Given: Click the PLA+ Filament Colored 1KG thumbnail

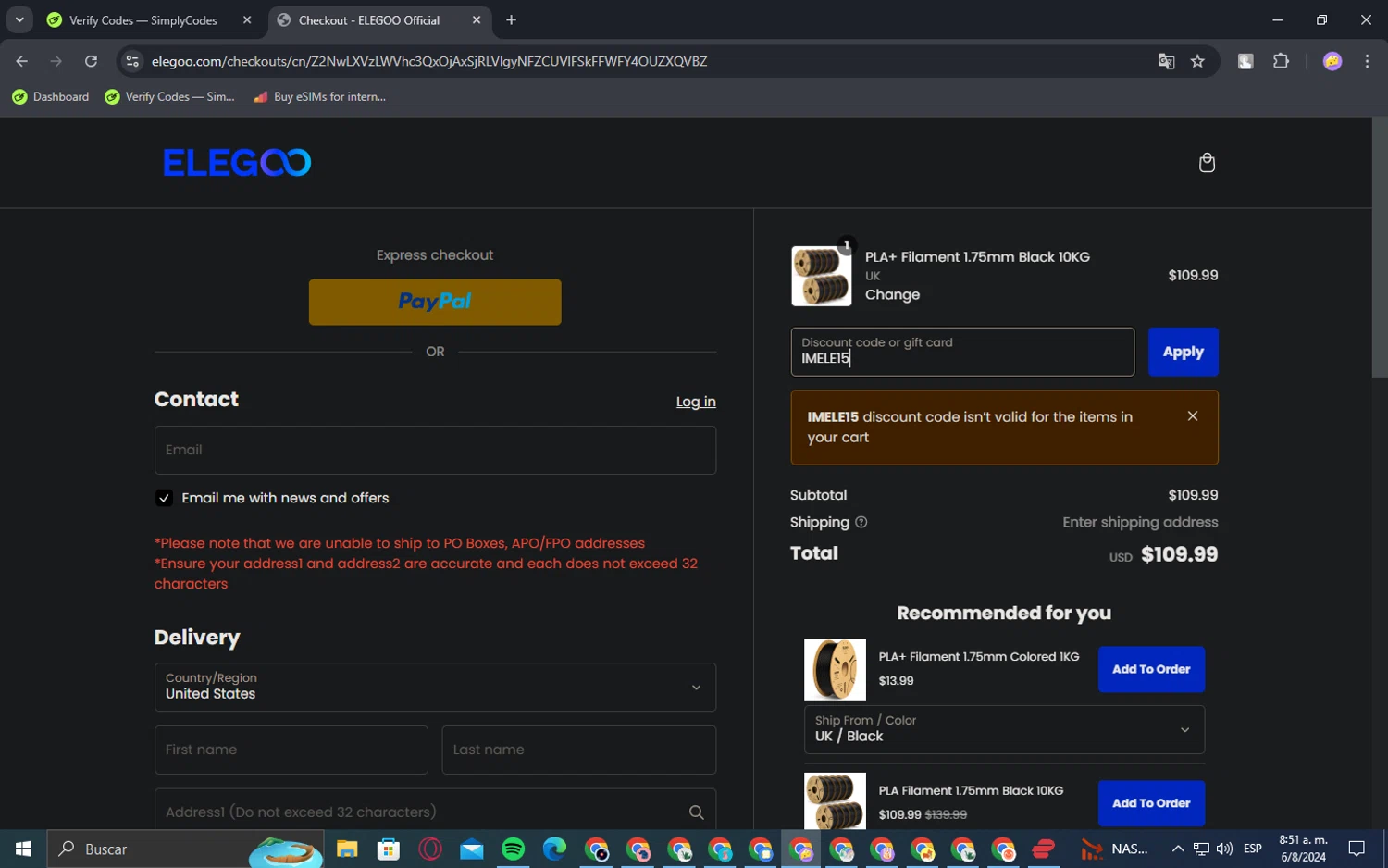Looking at the screenshot, I should (x=835, y=669).
